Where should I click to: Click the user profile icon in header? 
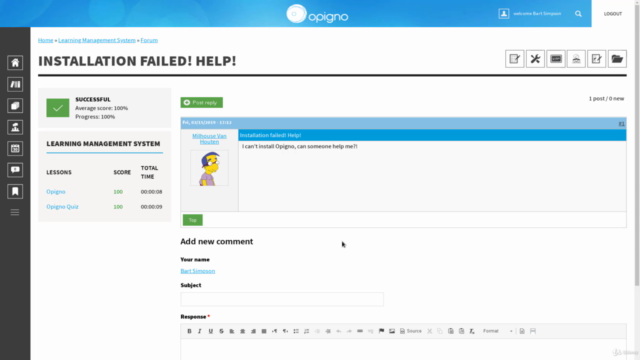coord(504,13)
